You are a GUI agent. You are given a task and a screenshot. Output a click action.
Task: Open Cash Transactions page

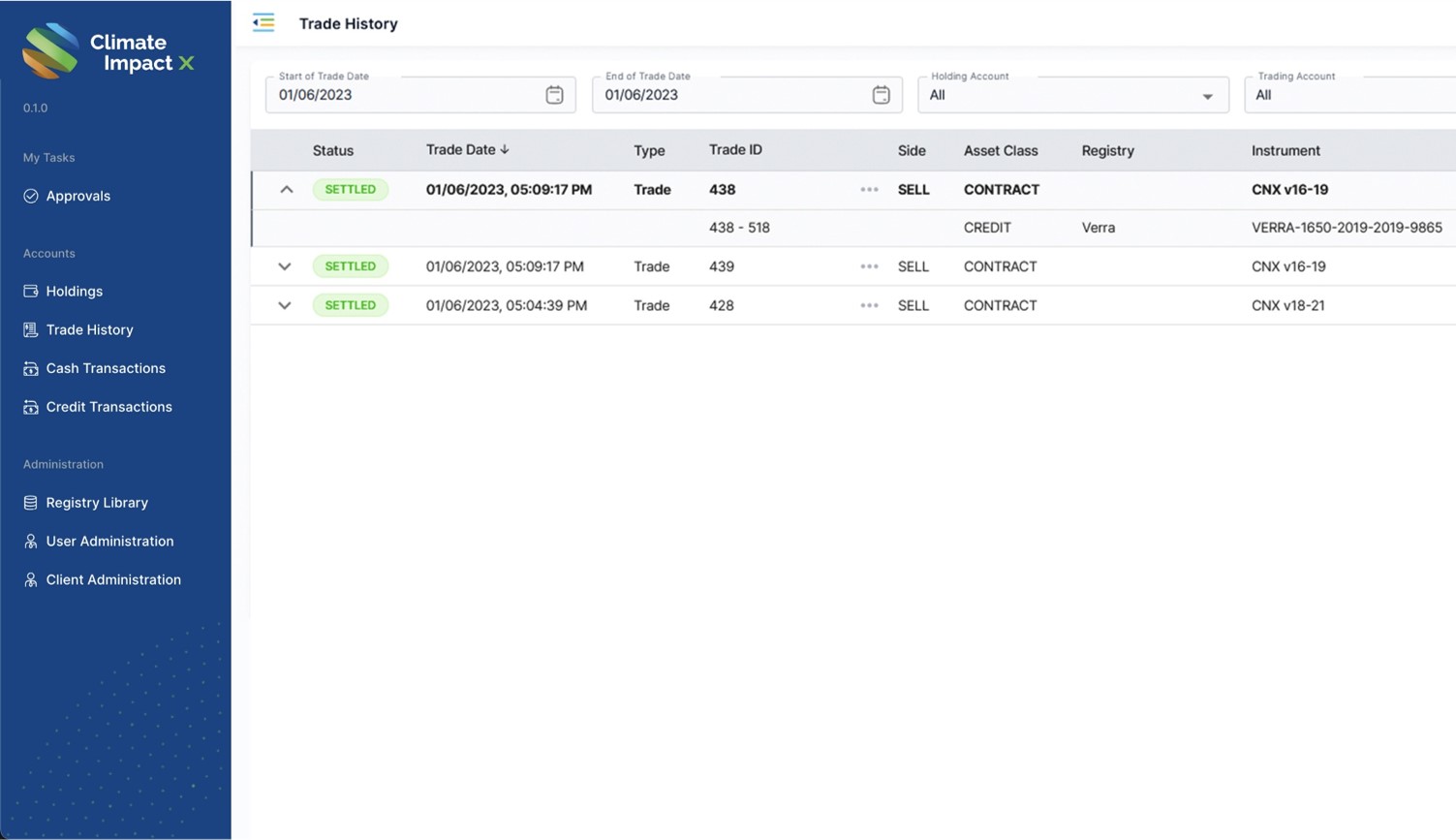click(106, 368)
